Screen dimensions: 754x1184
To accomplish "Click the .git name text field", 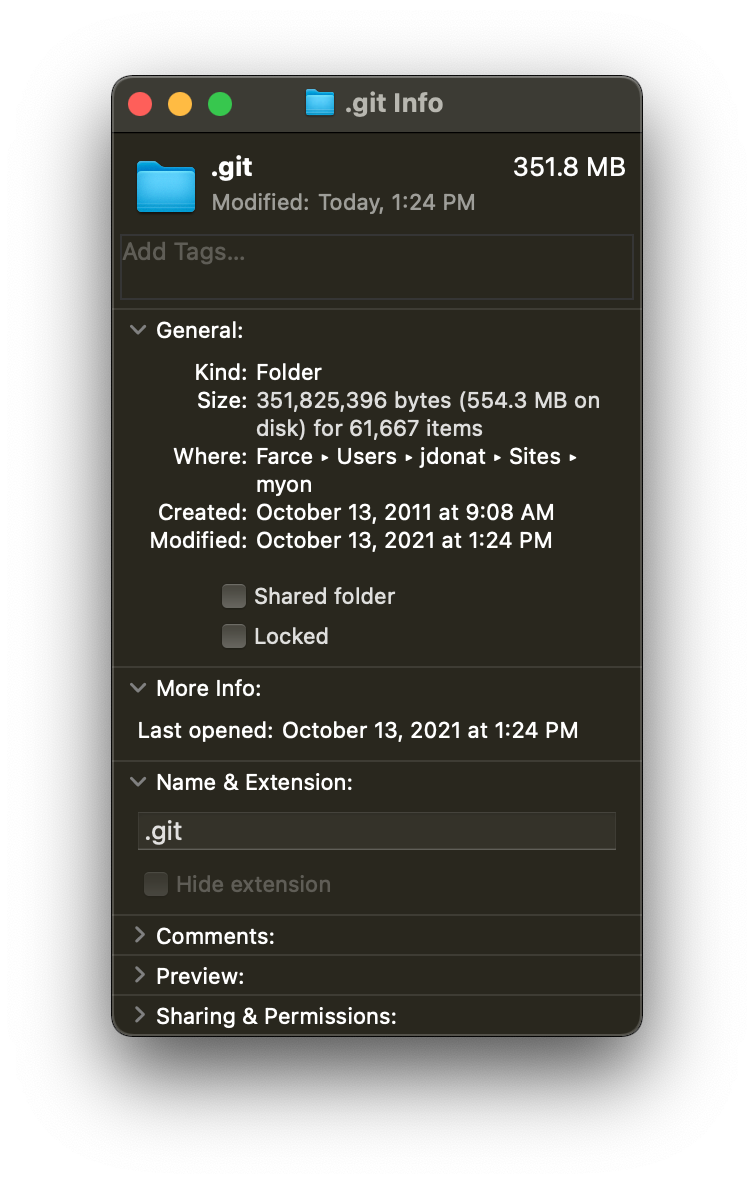I will 377,831.
